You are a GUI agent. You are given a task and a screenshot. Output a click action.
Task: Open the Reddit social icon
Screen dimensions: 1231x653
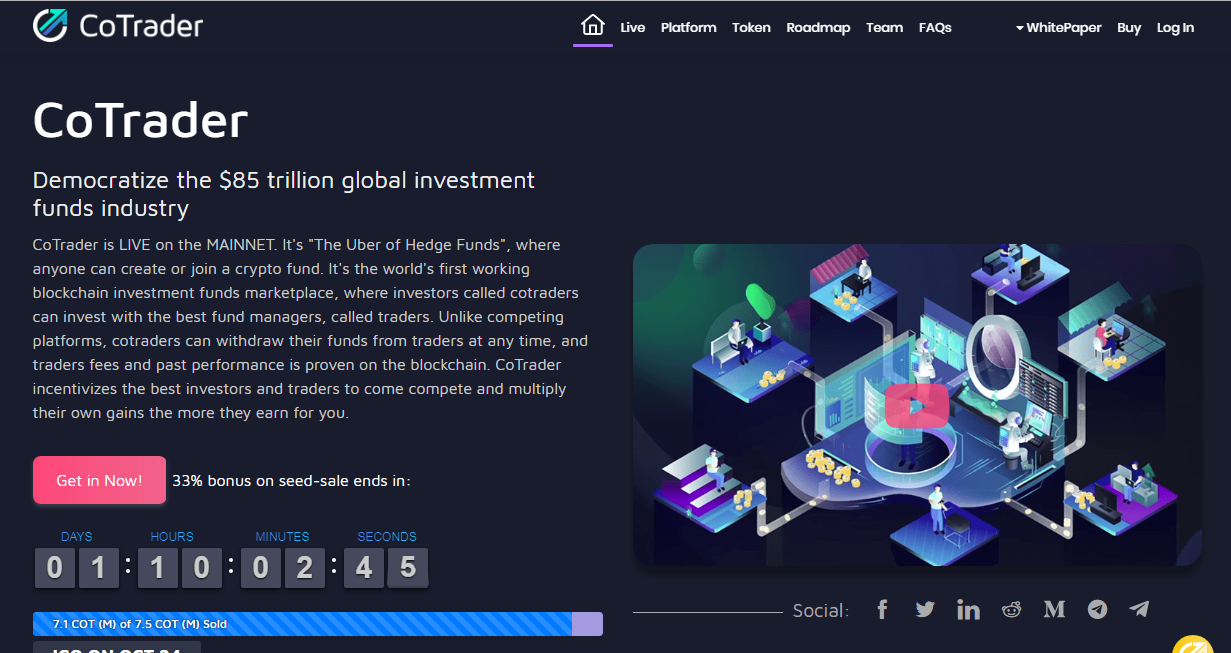pyautogui.click(x=1012, y=609)
